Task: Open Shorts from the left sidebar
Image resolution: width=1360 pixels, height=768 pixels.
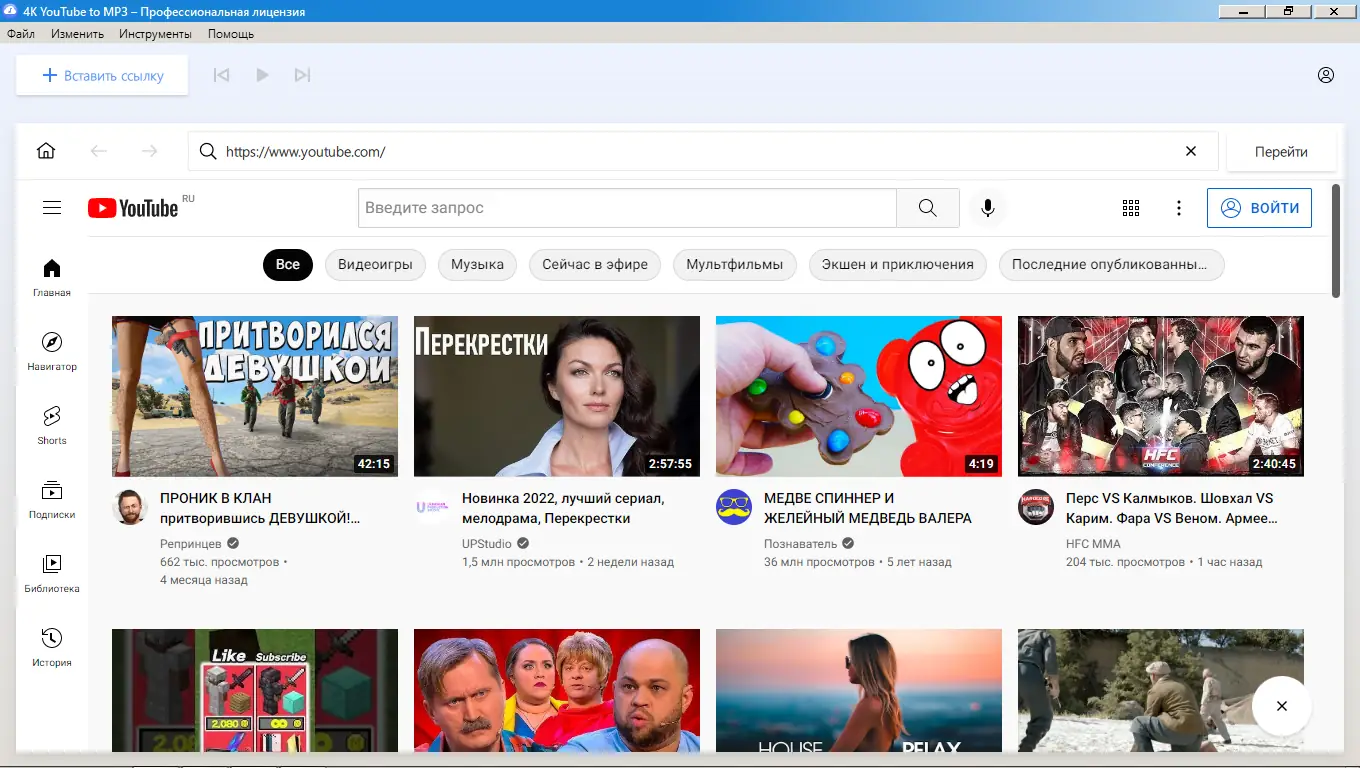Action: click(51, 424)
